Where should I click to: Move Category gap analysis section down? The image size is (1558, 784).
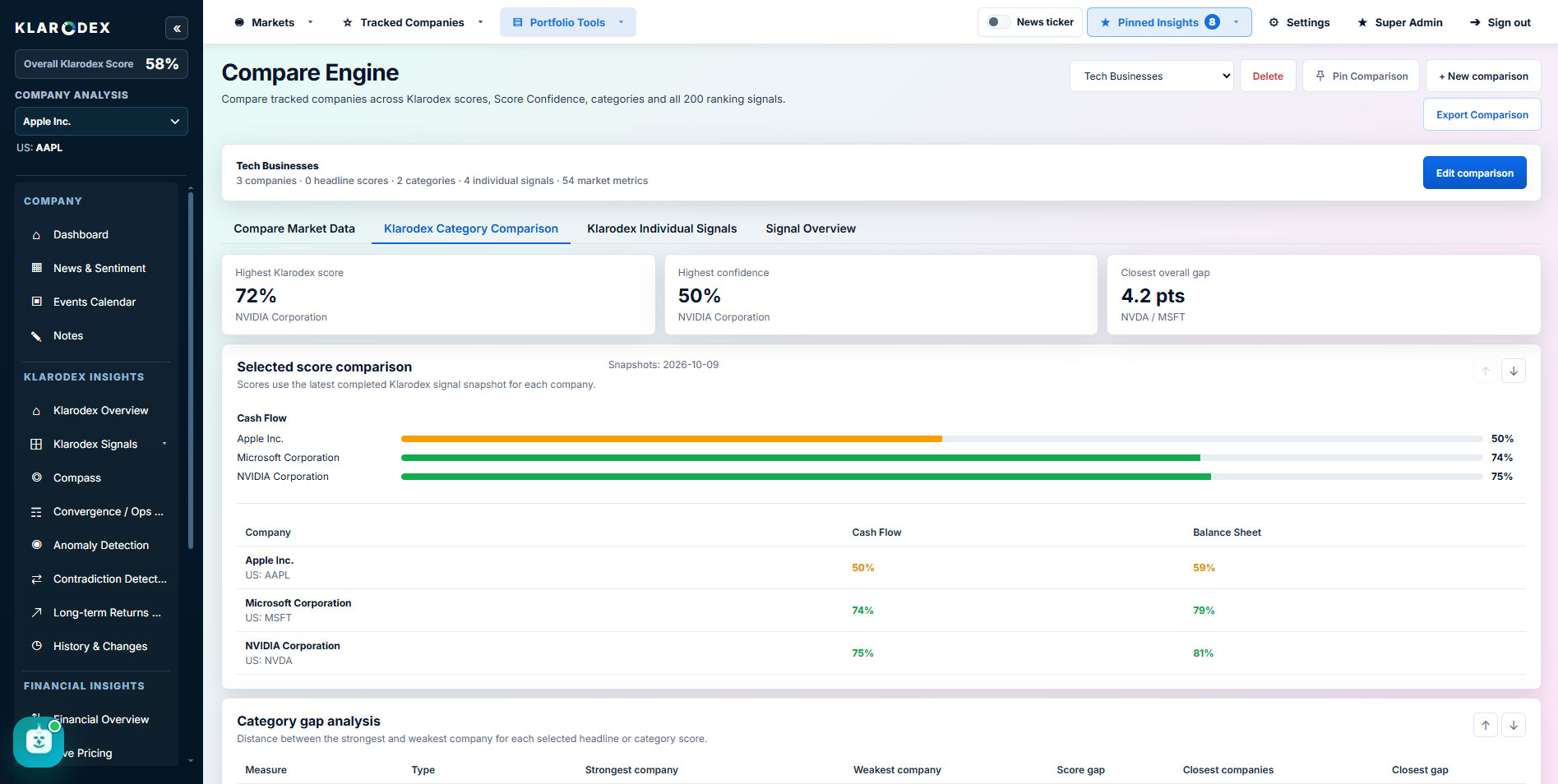click(1514, 725)
